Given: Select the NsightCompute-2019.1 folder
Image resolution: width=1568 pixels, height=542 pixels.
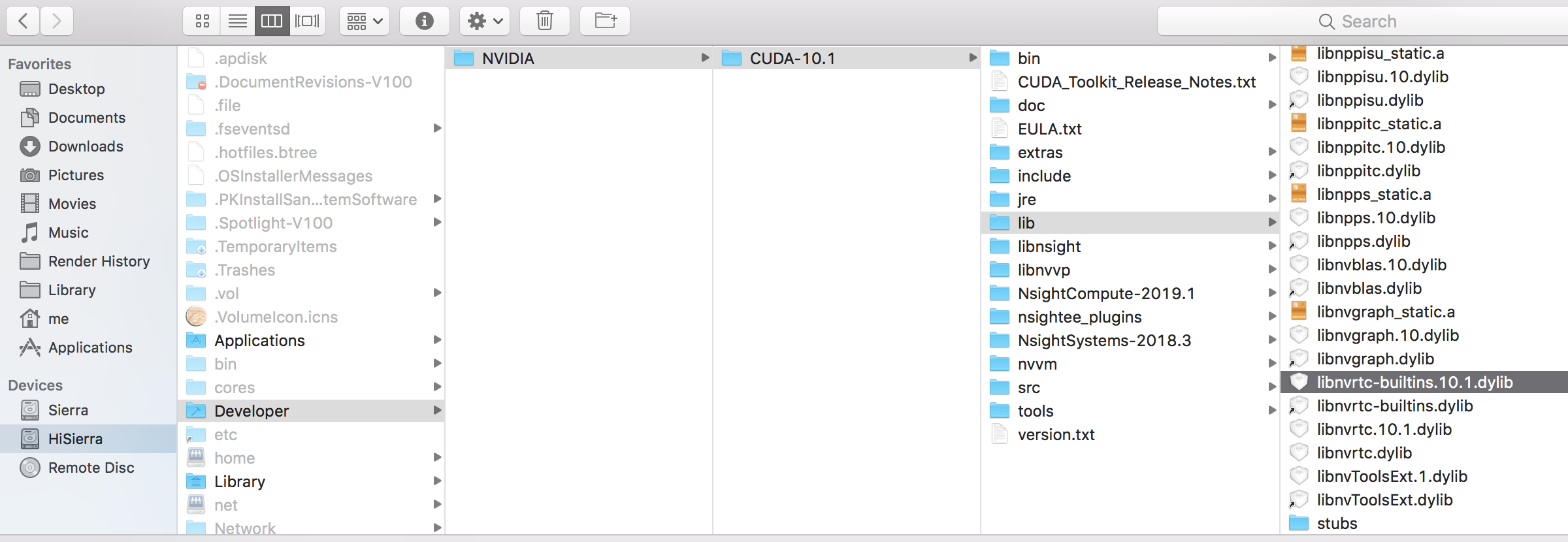Looking at the screenshot, I should click(x=1105, y=293).
